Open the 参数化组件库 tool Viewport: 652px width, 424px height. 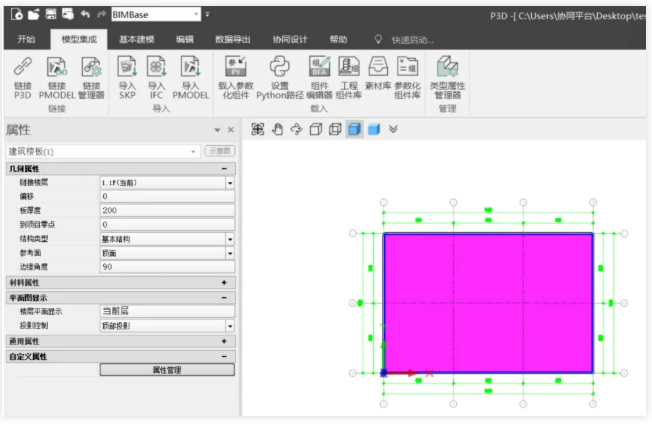(408, 78)
